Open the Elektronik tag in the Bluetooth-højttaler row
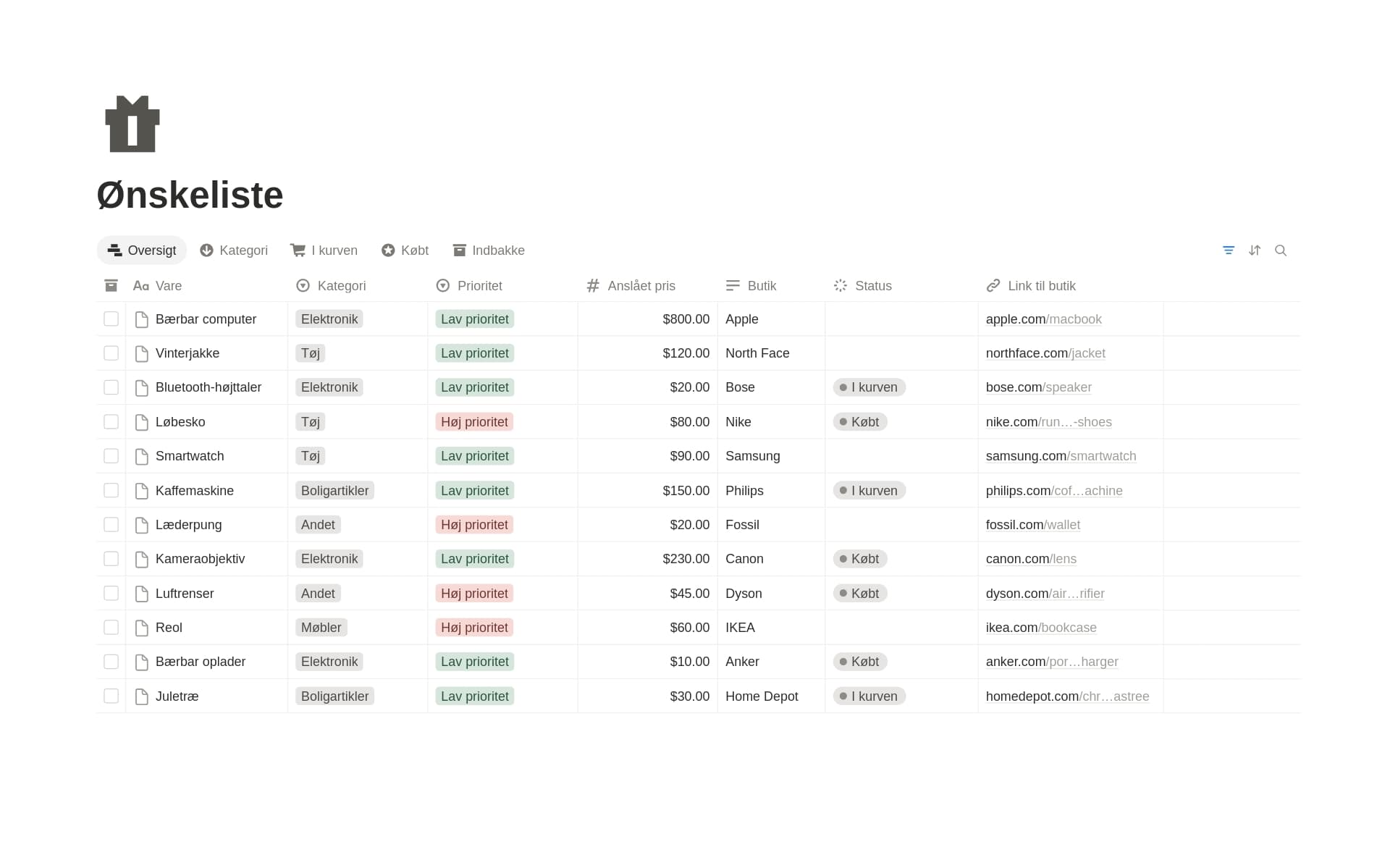 329,387
